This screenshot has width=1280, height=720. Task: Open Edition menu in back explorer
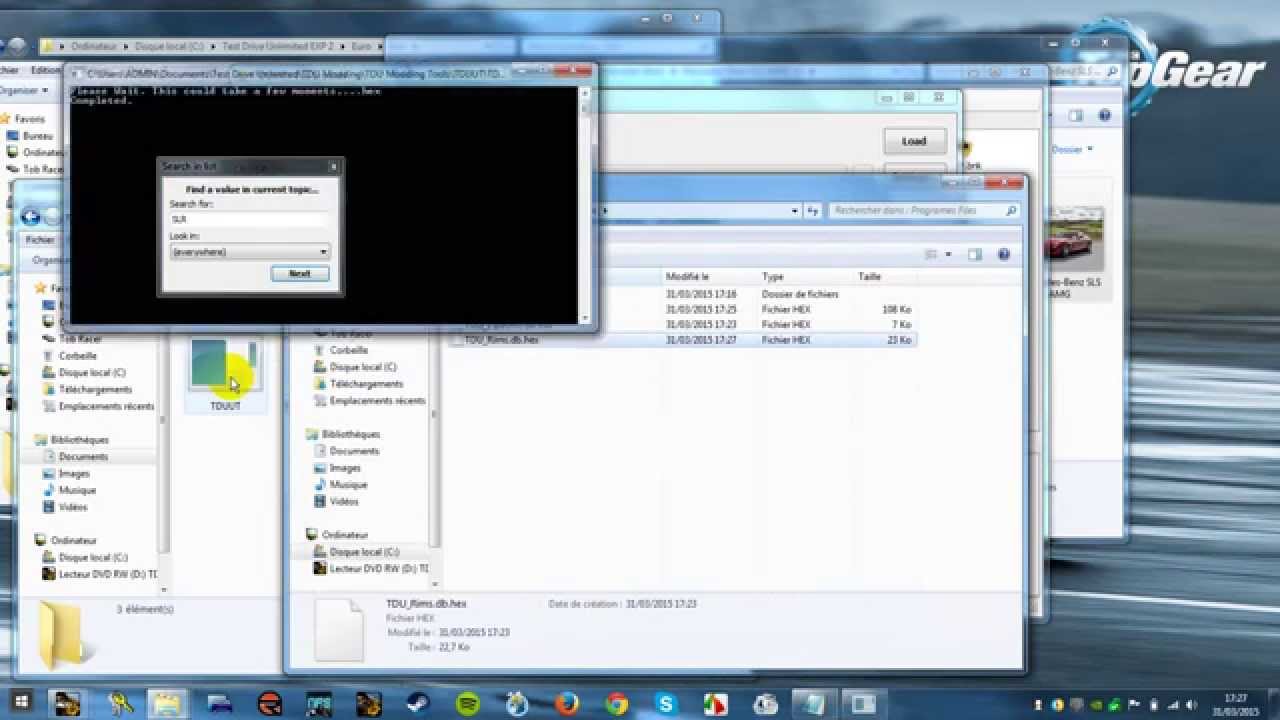[x=45, y=70]
